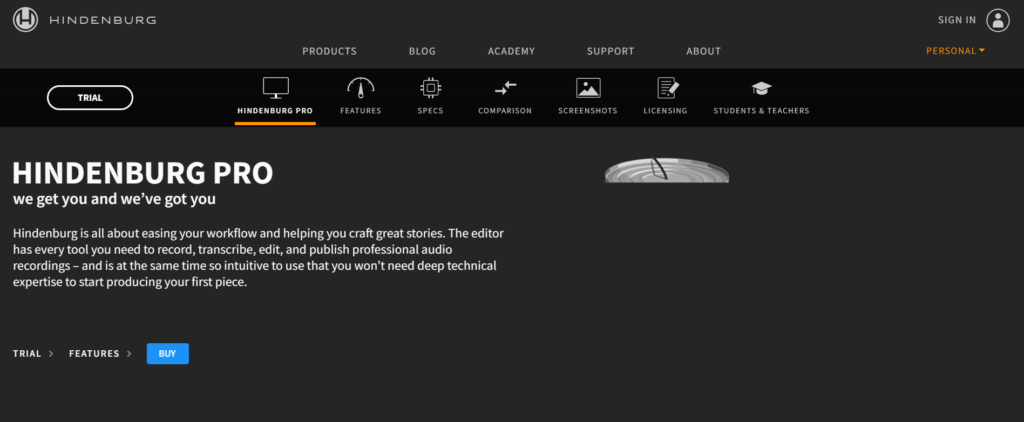Viewport: 1024px width, 422px height.
Task: Click the Hindenburg logo icon
Action: 26,19
